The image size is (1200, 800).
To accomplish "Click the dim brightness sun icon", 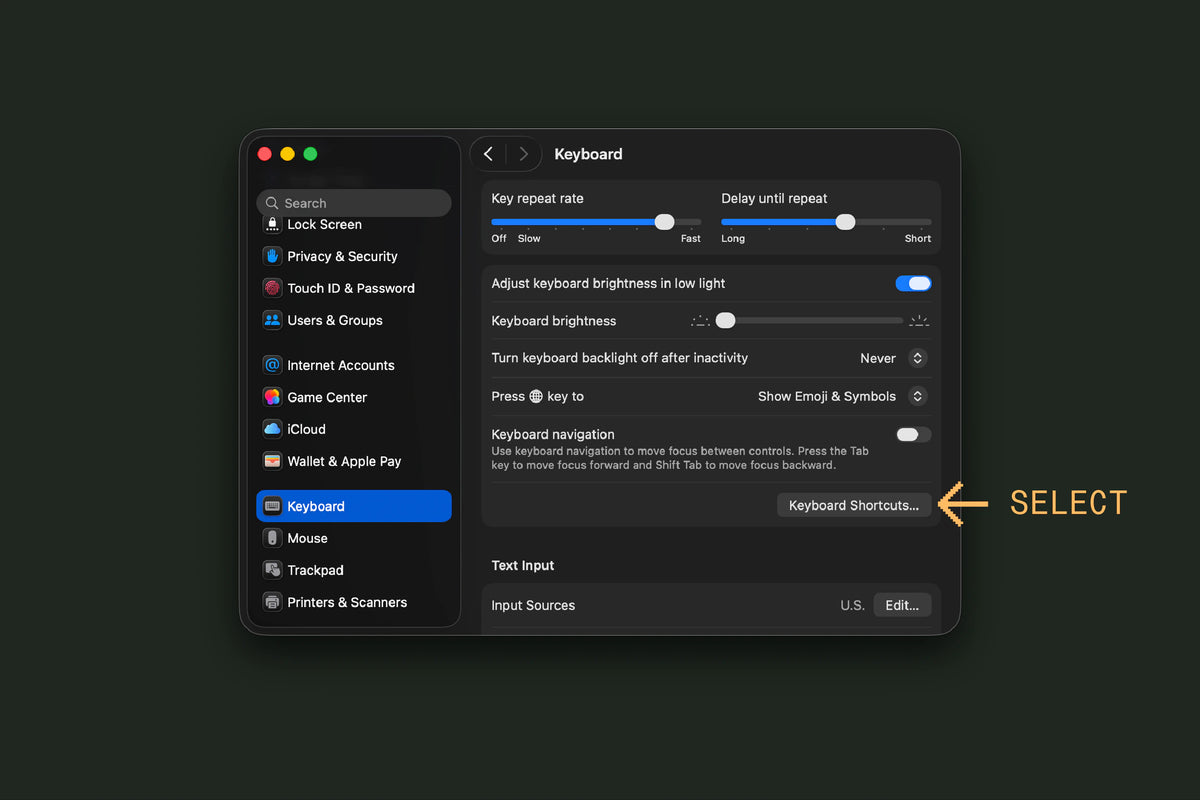I will (x=700, y=321).
